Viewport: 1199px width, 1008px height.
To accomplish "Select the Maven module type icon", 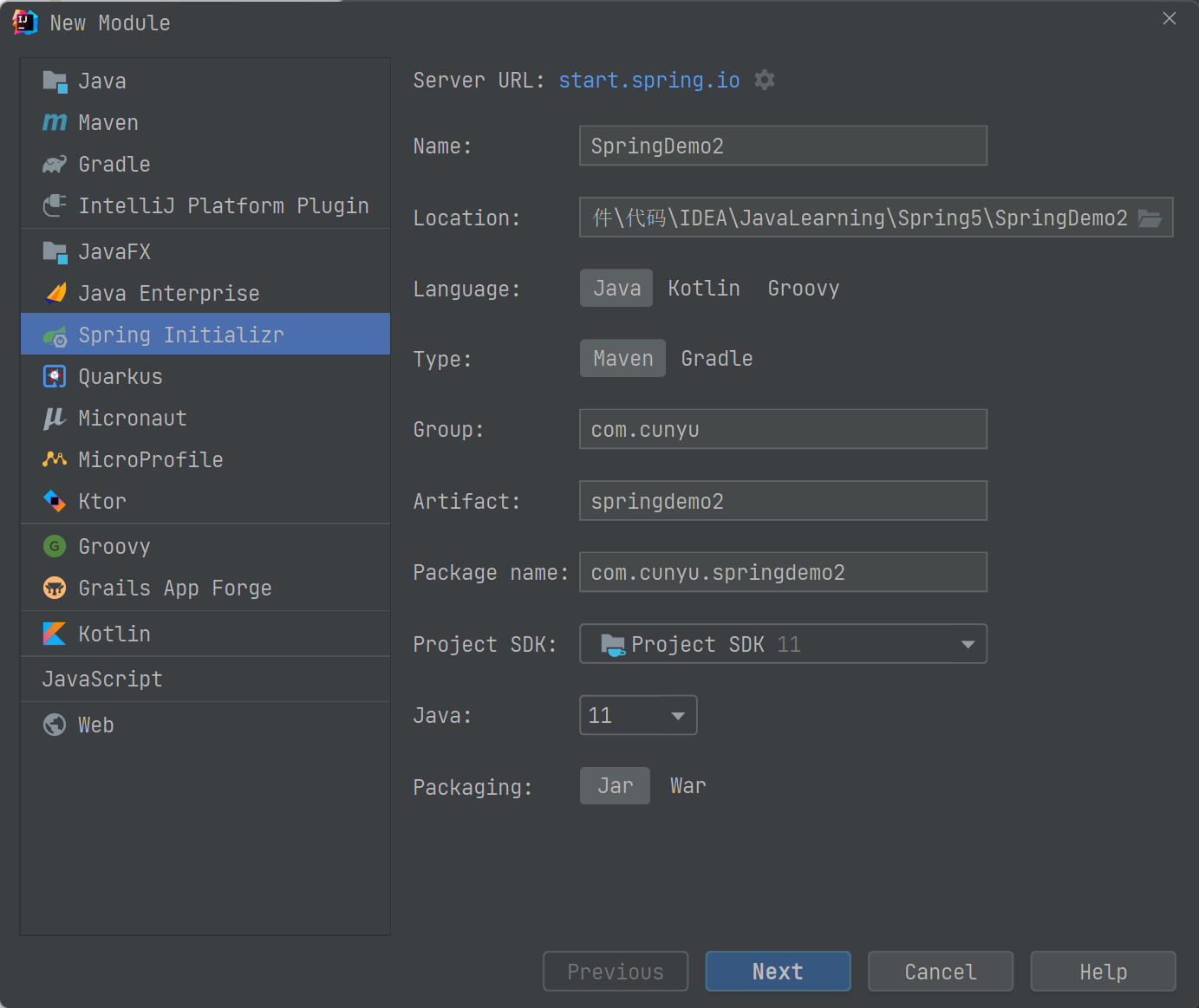I will coord(55,123).
